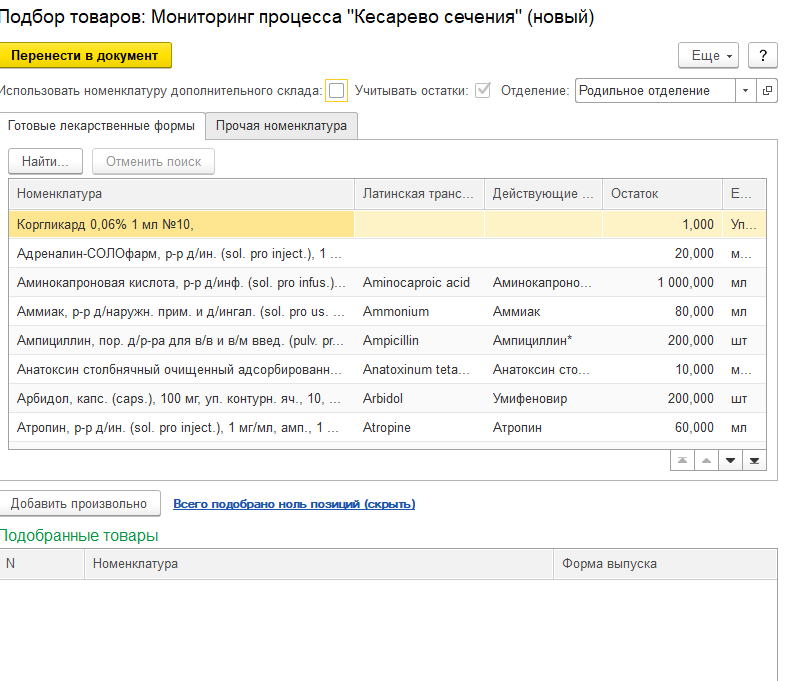Switch to Прочая номенклатура tab
The height and width of the screenshot is (681, 789).
(281, 126)
